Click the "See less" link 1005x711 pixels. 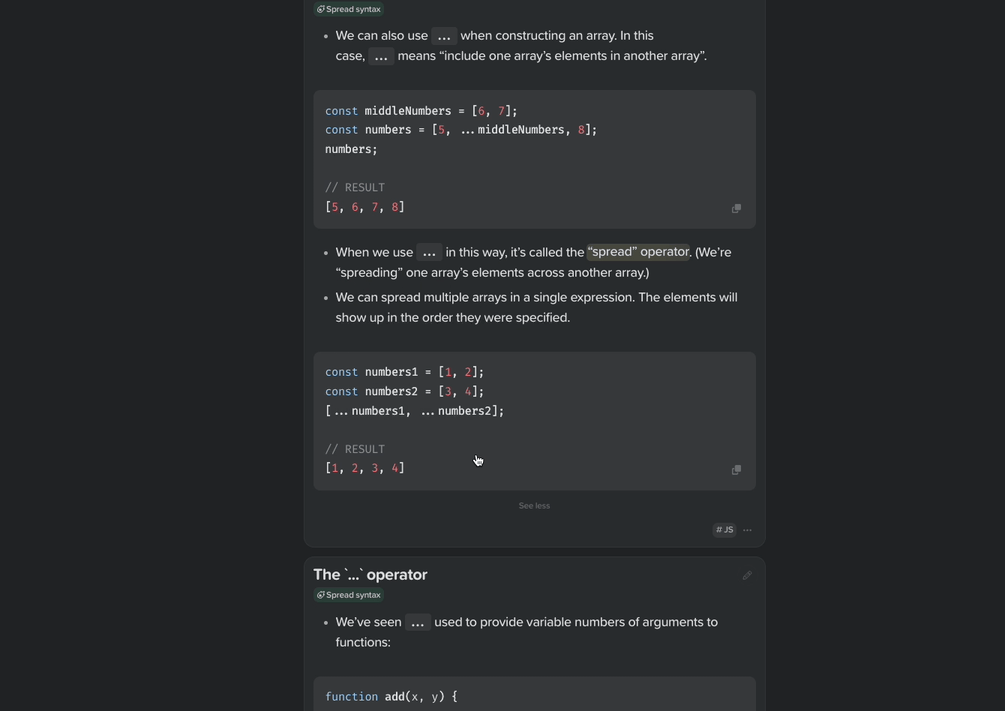click(x=534, y=506)
